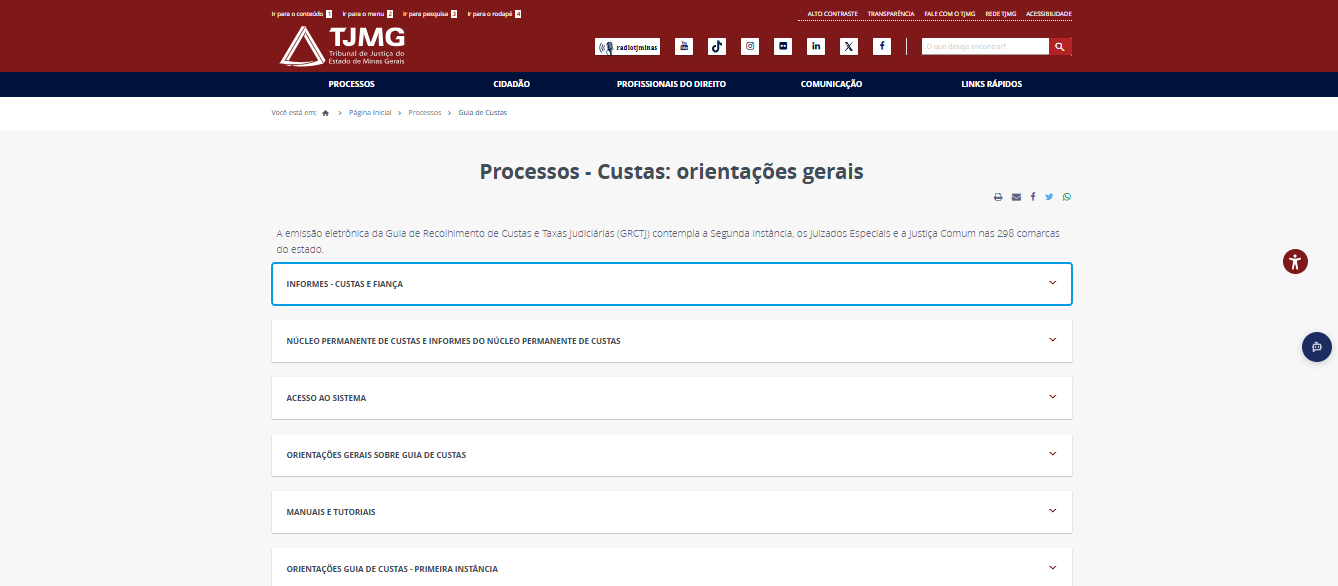This screenshot has width=1338, height=586.
Task: Open the TJMG YouTube channel icon
Action: click(x=684, y=46)
